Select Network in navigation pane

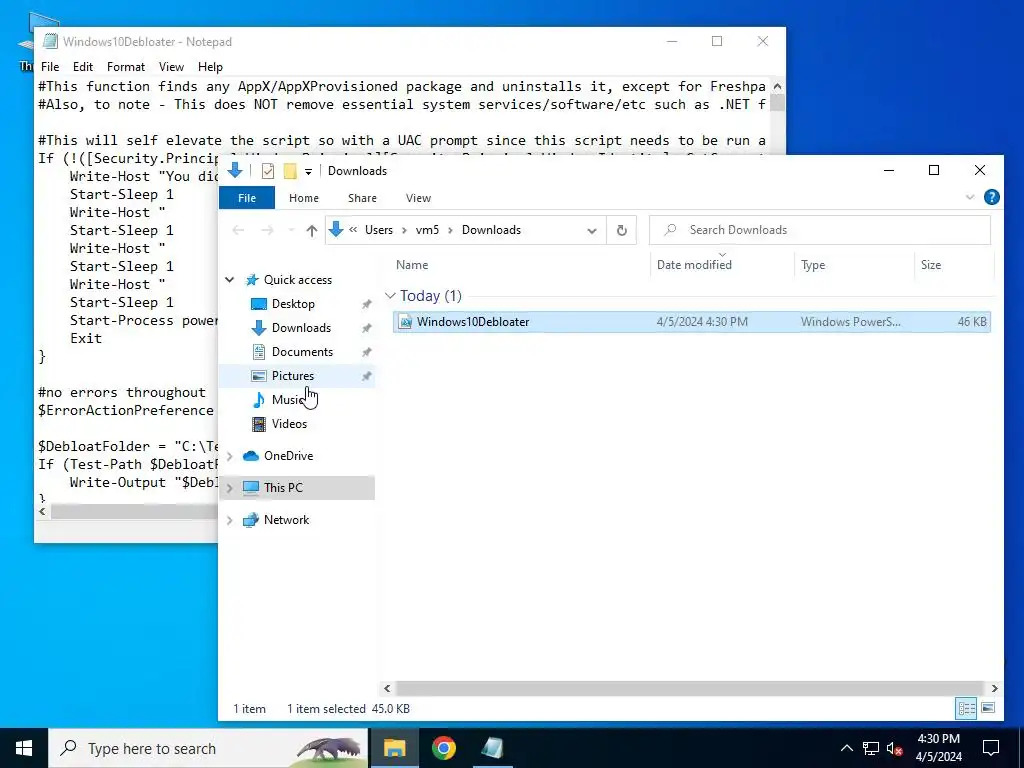click(x=286, y=520)
